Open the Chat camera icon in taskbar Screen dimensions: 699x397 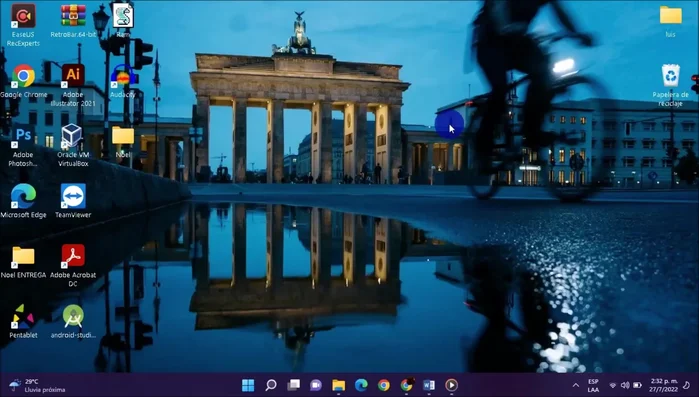pos(316,385)
